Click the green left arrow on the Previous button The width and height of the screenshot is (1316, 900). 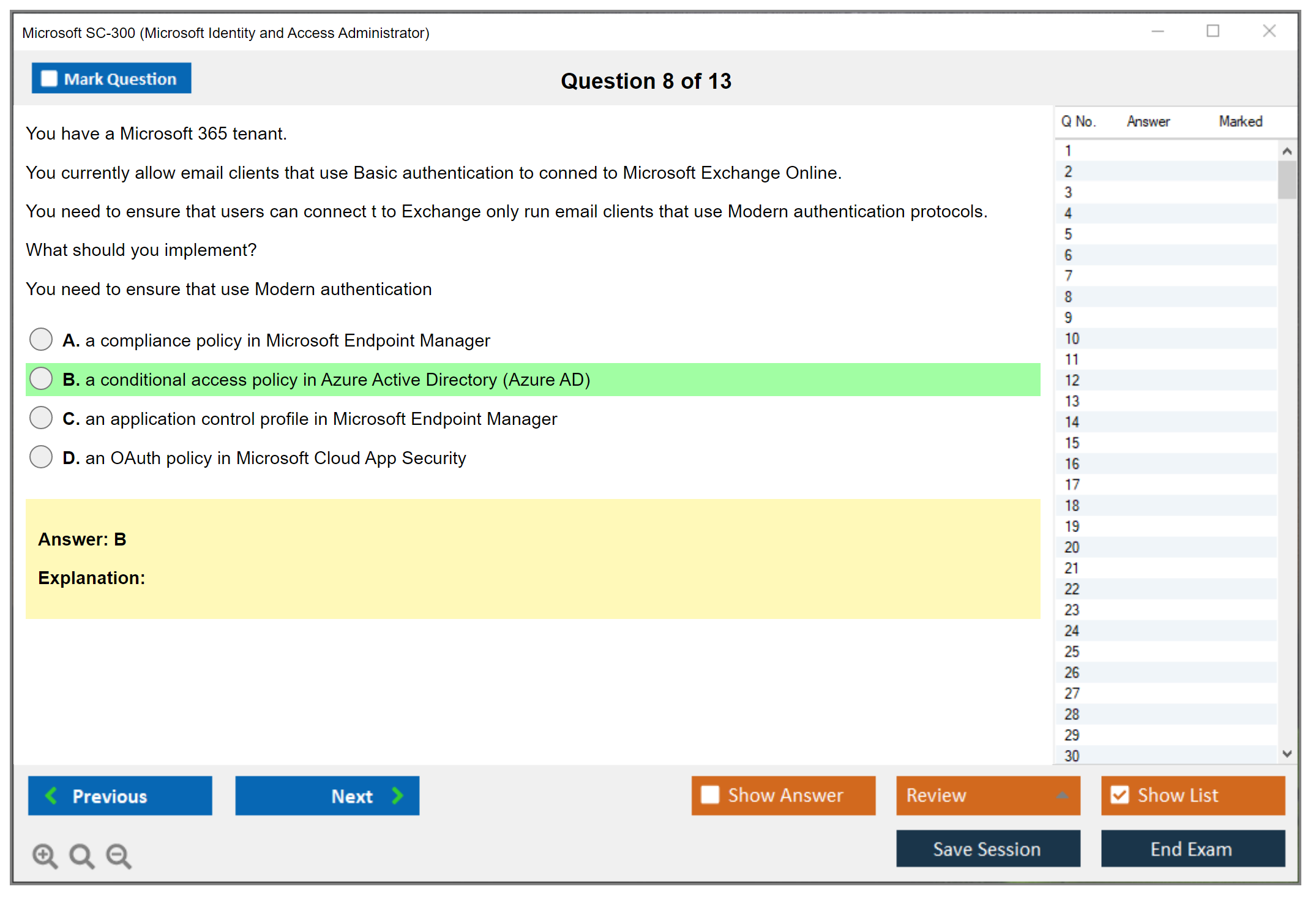pyautogui.click(x=52, y=795)
